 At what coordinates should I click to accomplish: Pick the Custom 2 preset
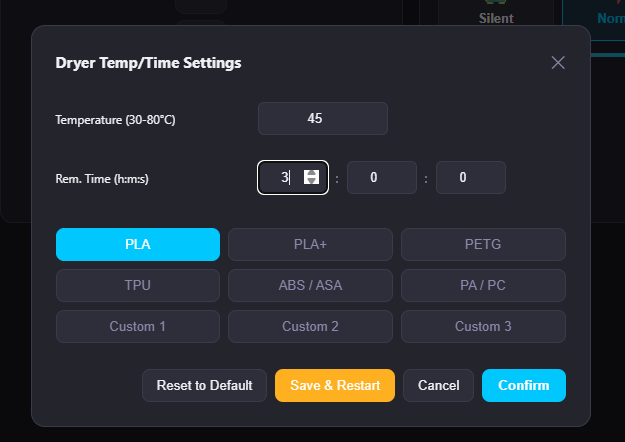click(x=310, y=326)
